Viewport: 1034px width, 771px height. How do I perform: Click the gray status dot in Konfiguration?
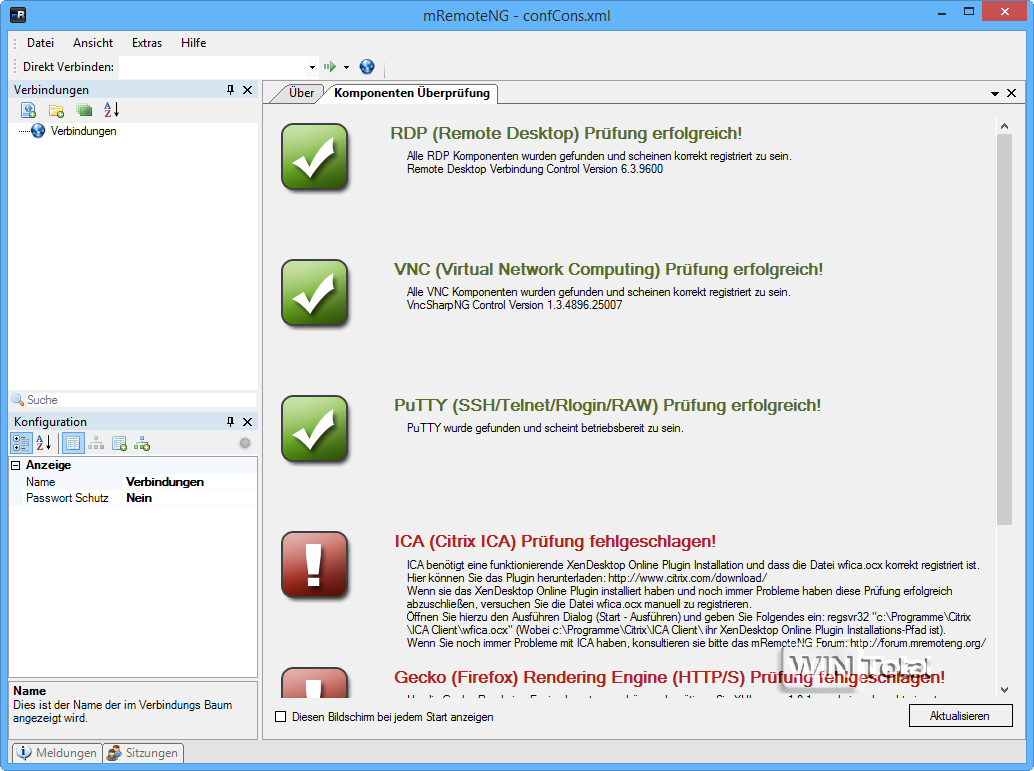coord(245,443)
